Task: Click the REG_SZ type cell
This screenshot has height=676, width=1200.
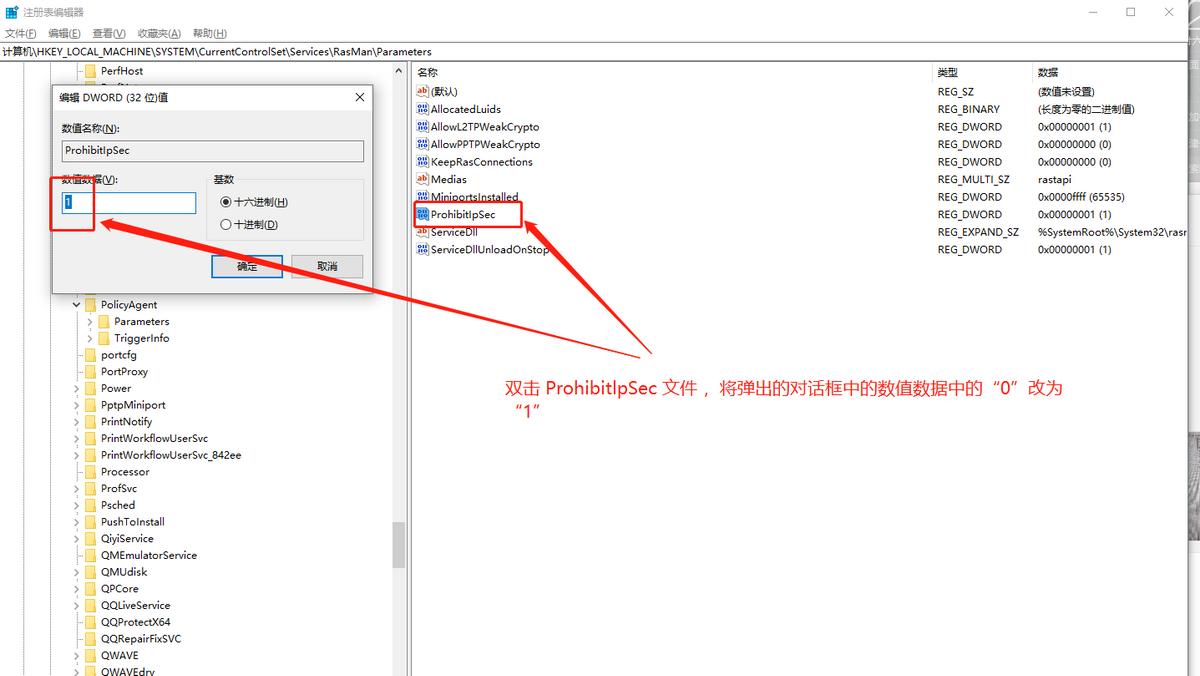Action: (x=955, y=92)
